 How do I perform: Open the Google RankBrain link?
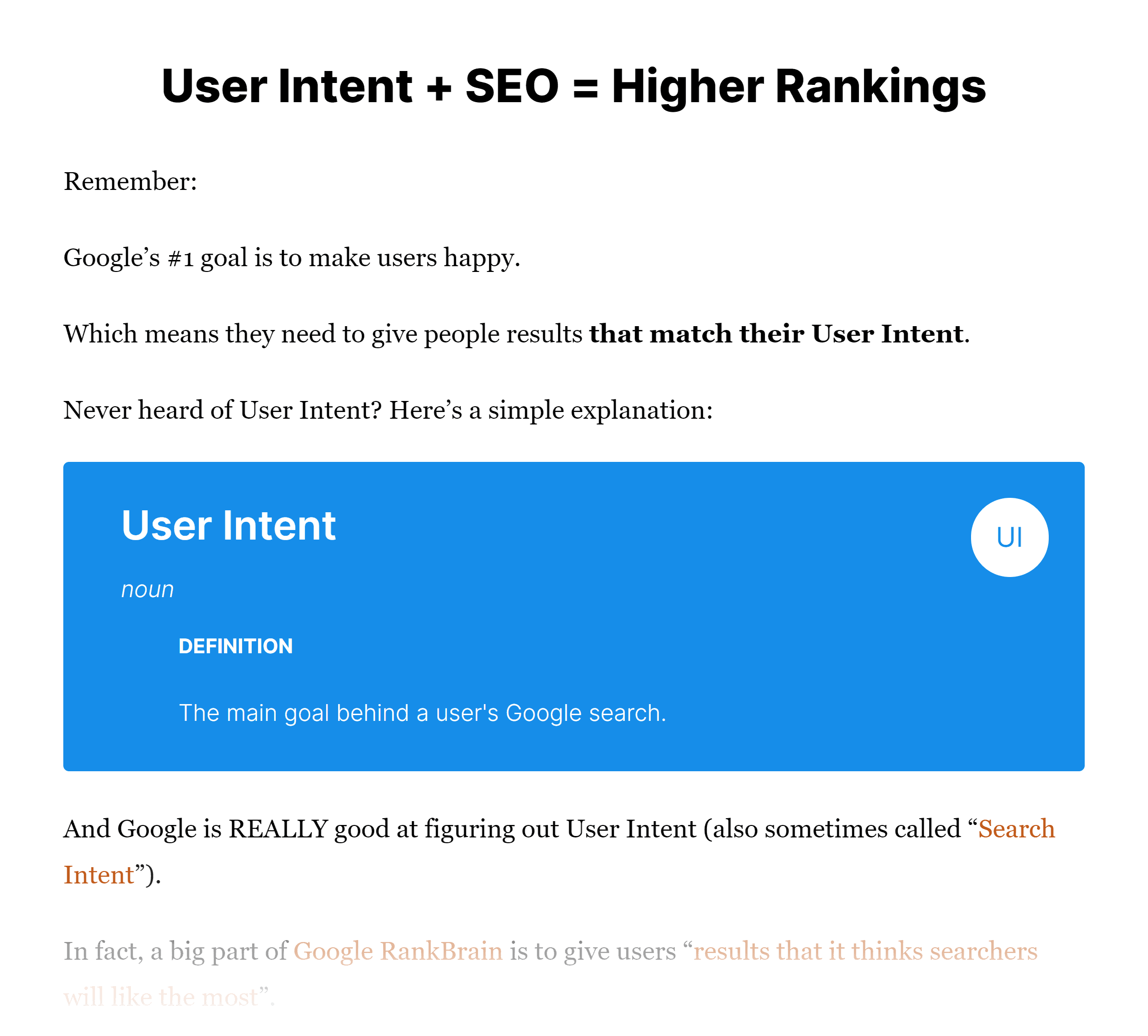(398, 951)
